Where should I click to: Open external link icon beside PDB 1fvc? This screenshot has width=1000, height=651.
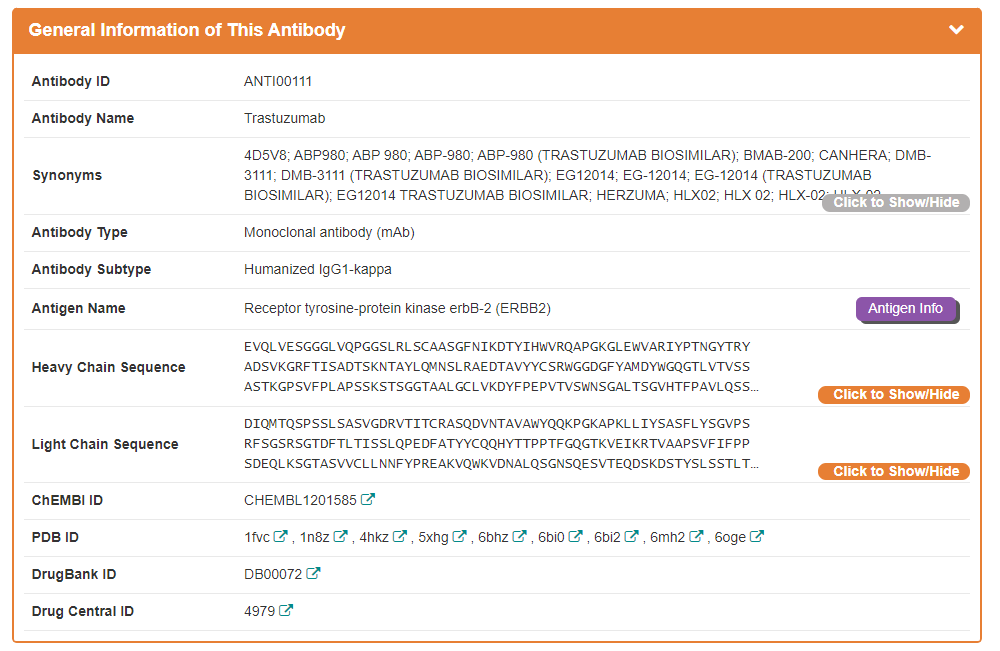[x=282, y=537]
